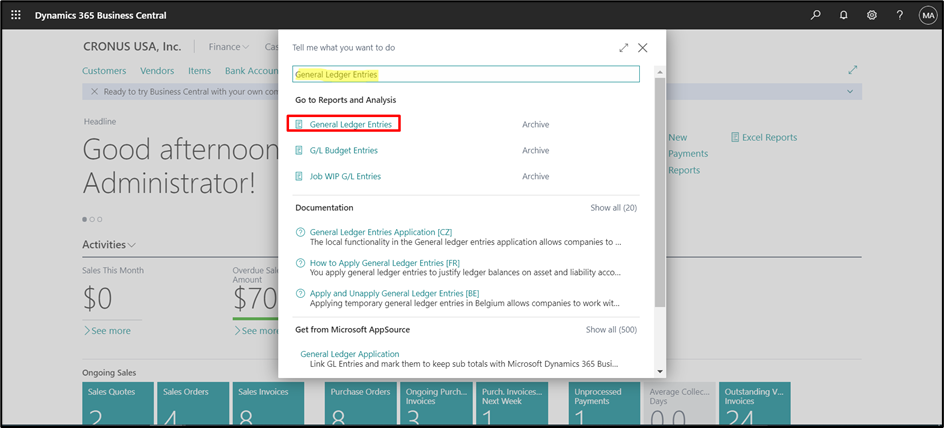
Task: Open Job WIP G/L Entries result
Action: pos(345,176)
